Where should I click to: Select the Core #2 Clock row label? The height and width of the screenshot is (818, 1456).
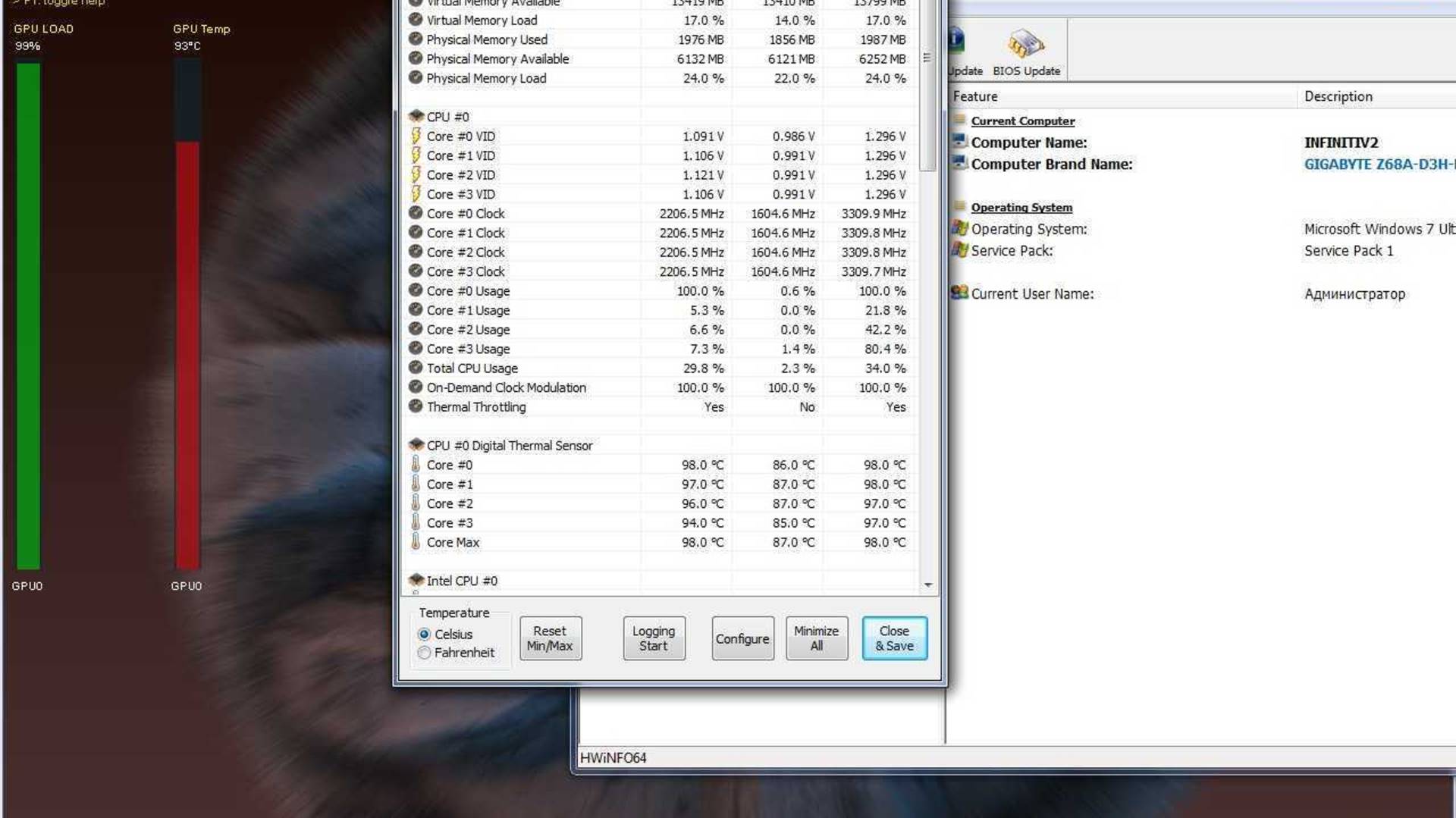[466, 252]
